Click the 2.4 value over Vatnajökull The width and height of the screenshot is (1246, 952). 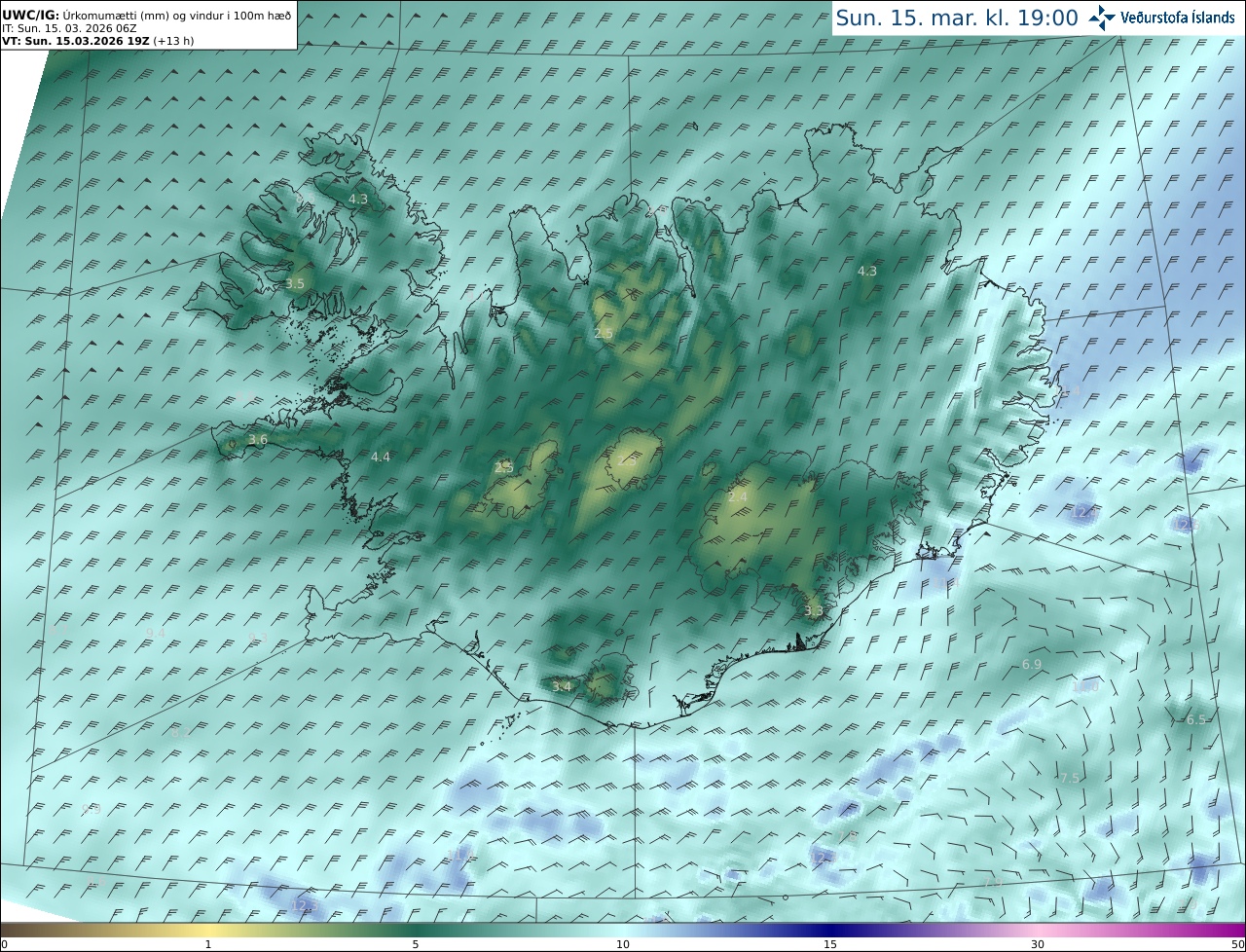pyautogui.click(x=738, y=497)
